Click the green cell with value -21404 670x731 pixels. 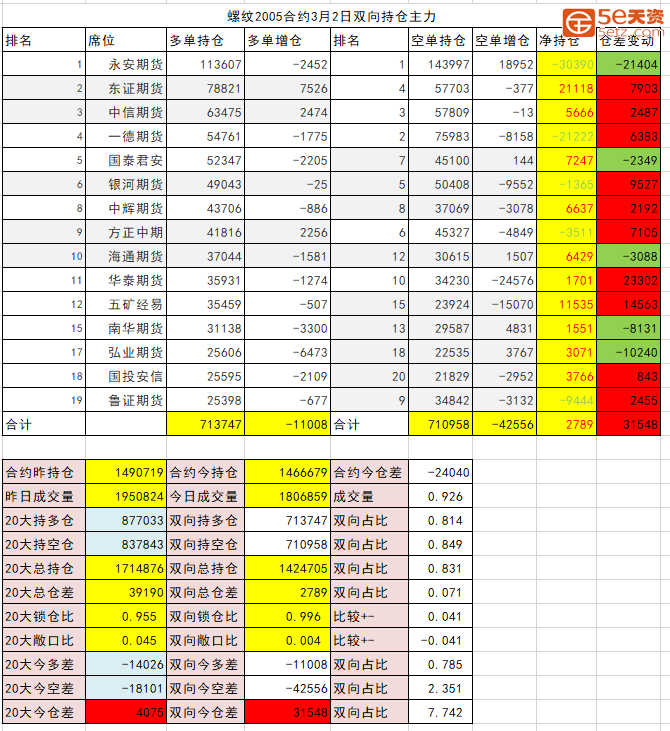tap(629, 65)
